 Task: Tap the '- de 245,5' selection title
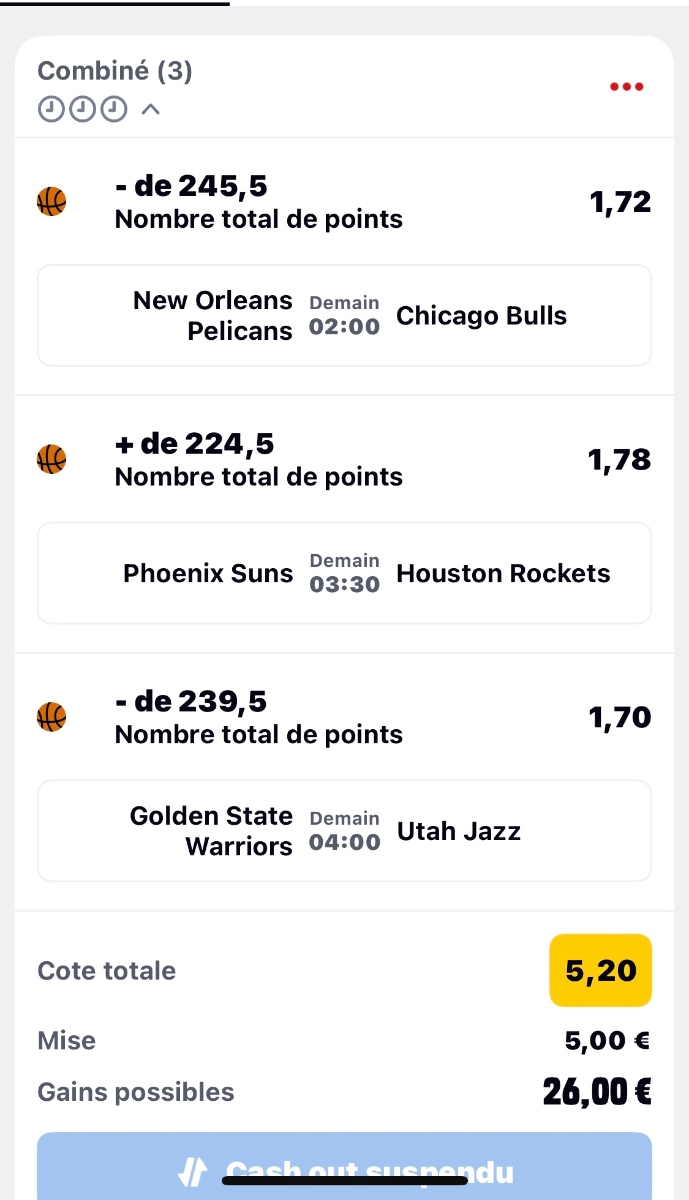point(191,187)
